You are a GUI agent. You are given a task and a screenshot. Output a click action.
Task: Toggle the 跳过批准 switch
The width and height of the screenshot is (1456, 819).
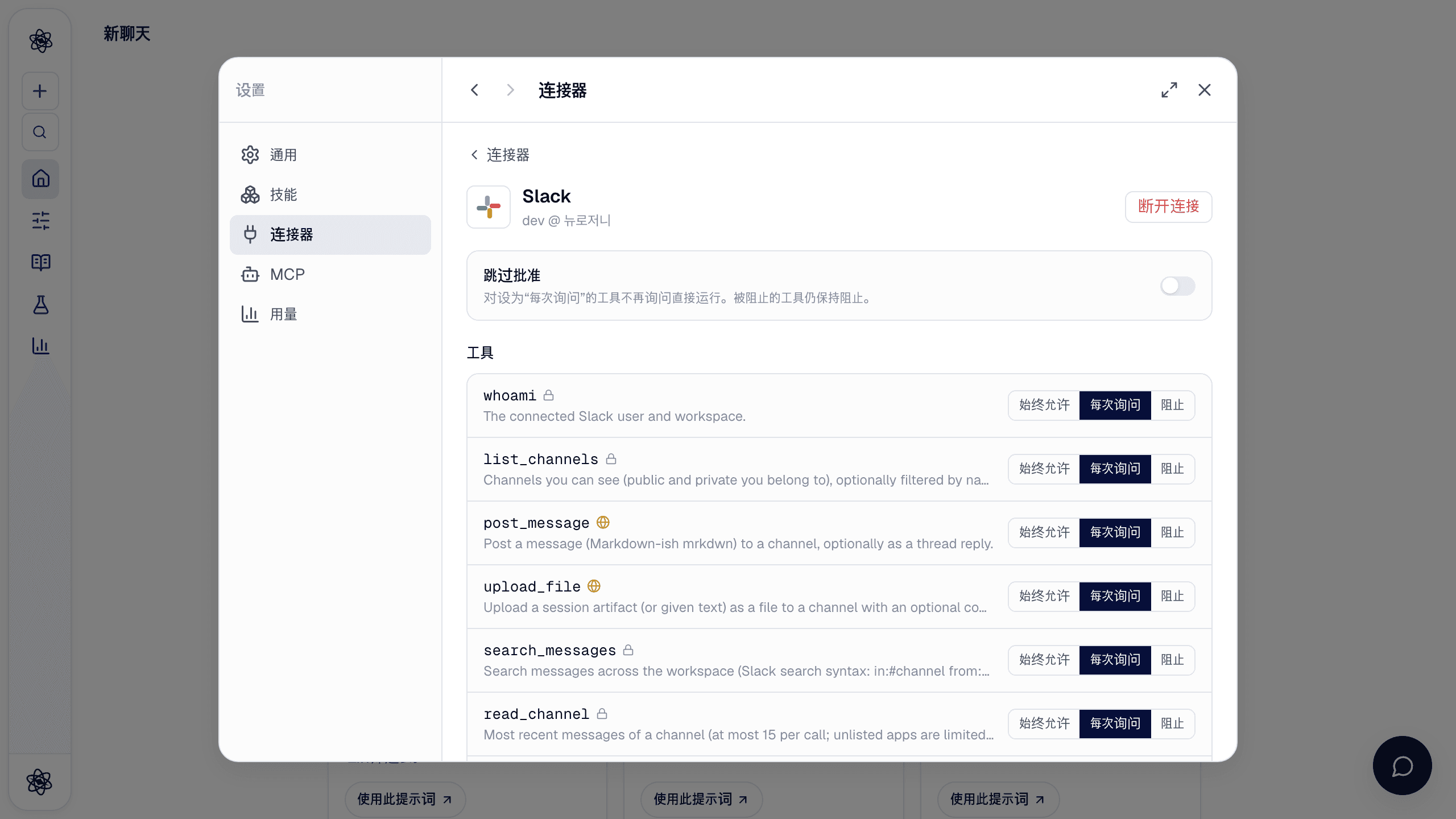pos(1177,286)
